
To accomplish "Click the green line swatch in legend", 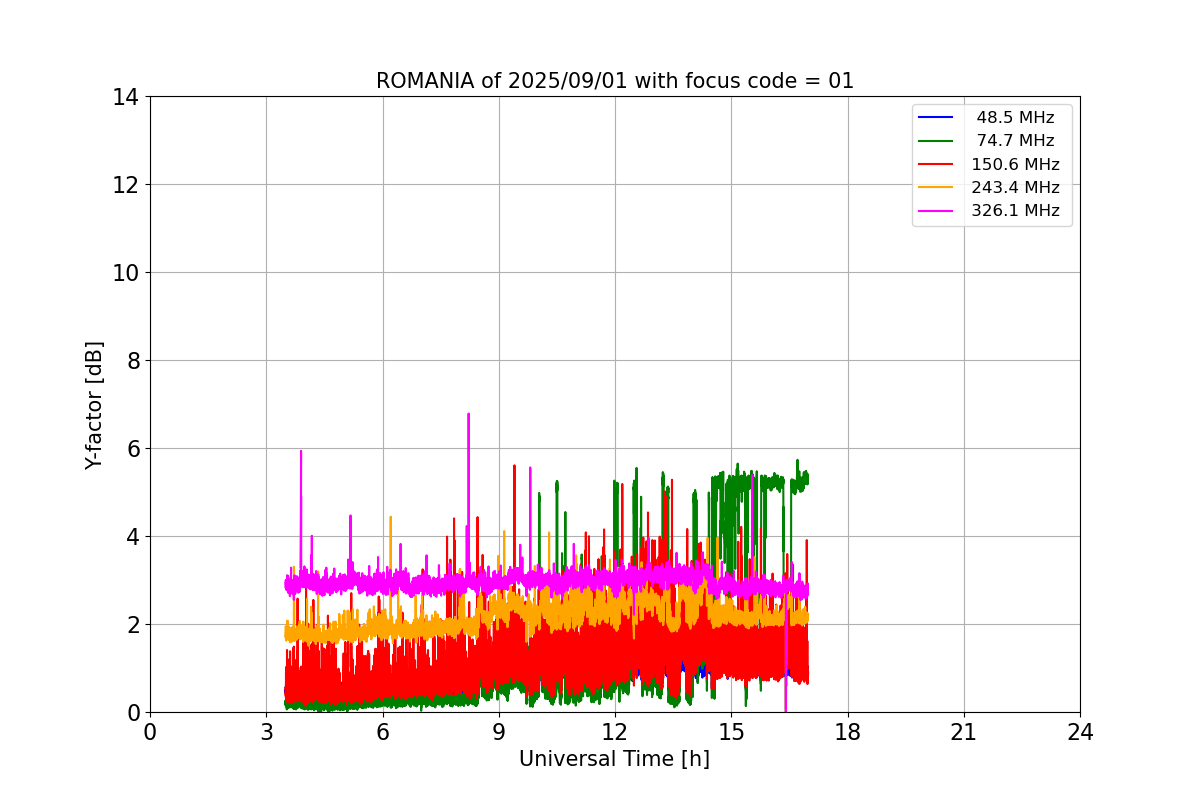I will click(936, 141).
